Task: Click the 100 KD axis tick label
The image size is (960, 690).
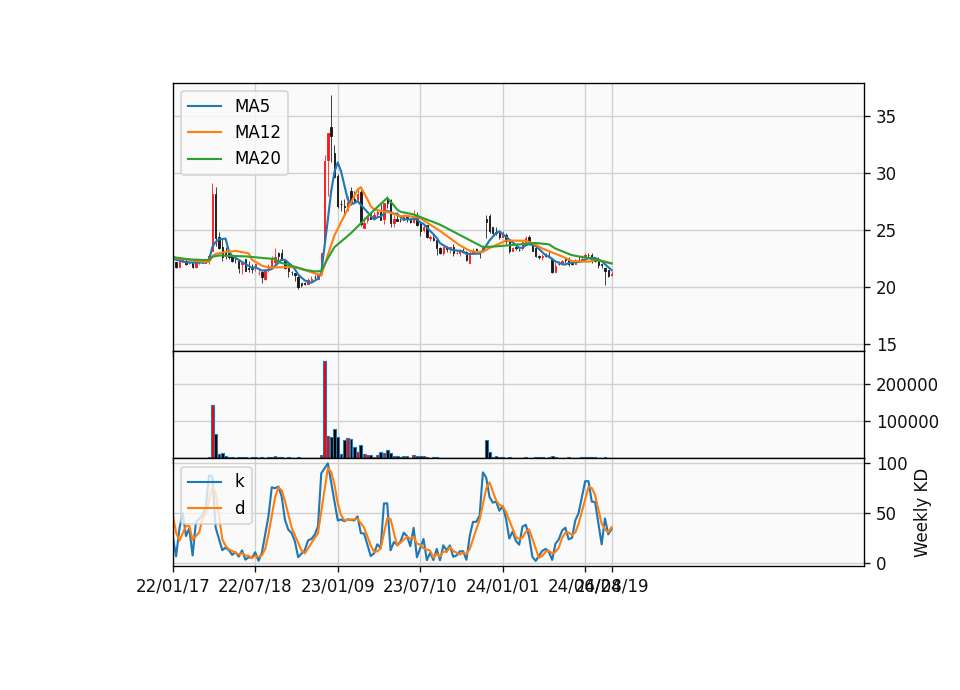Action: coord(891,464)
